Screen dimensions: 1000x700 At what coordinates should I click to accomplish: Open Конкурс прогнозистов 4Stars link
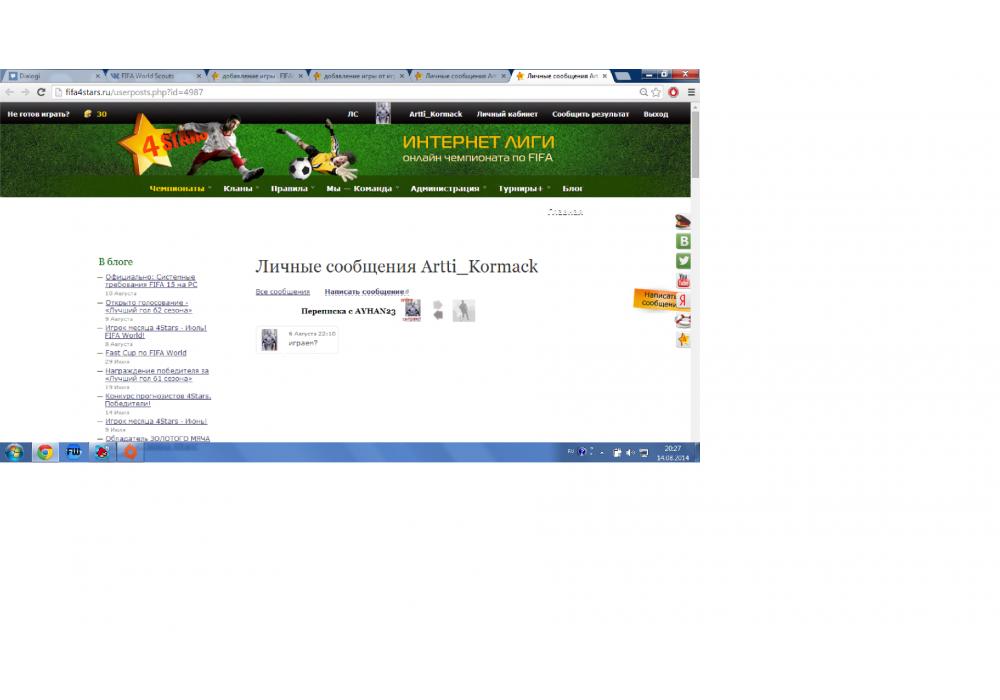(158, 400)
